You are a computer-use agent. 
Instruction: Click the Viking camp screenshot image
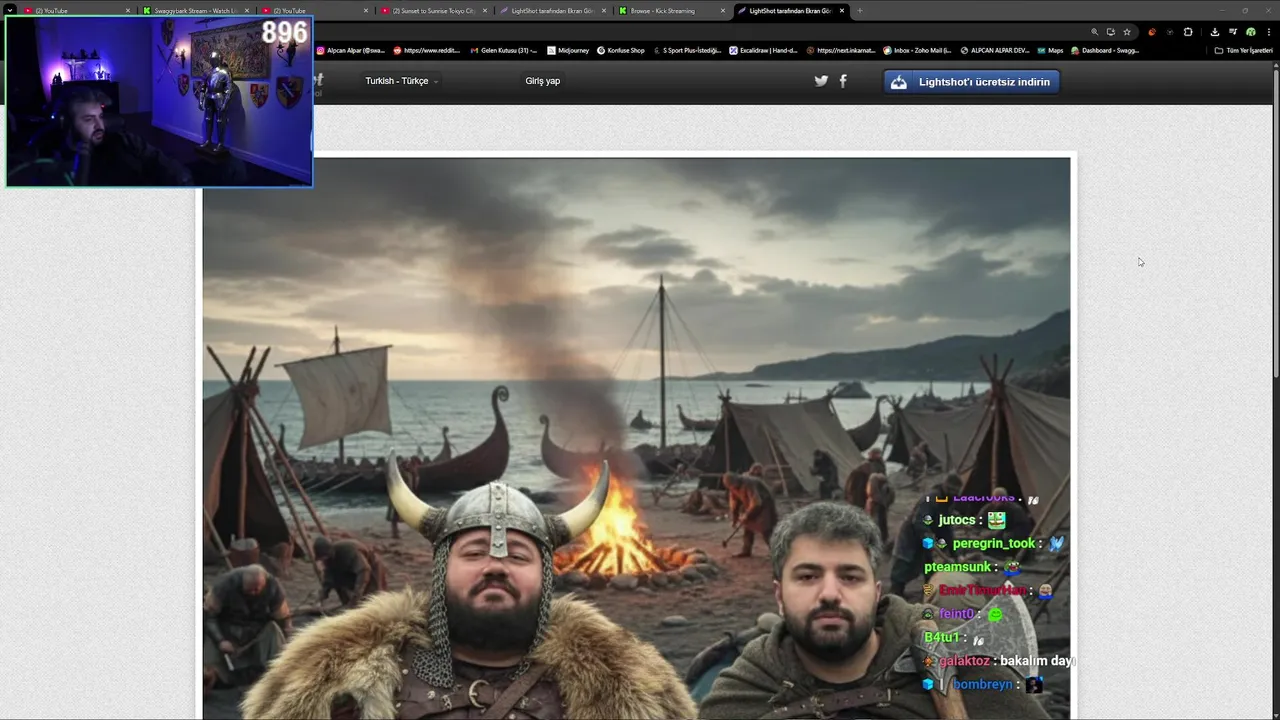coord(636,438)
